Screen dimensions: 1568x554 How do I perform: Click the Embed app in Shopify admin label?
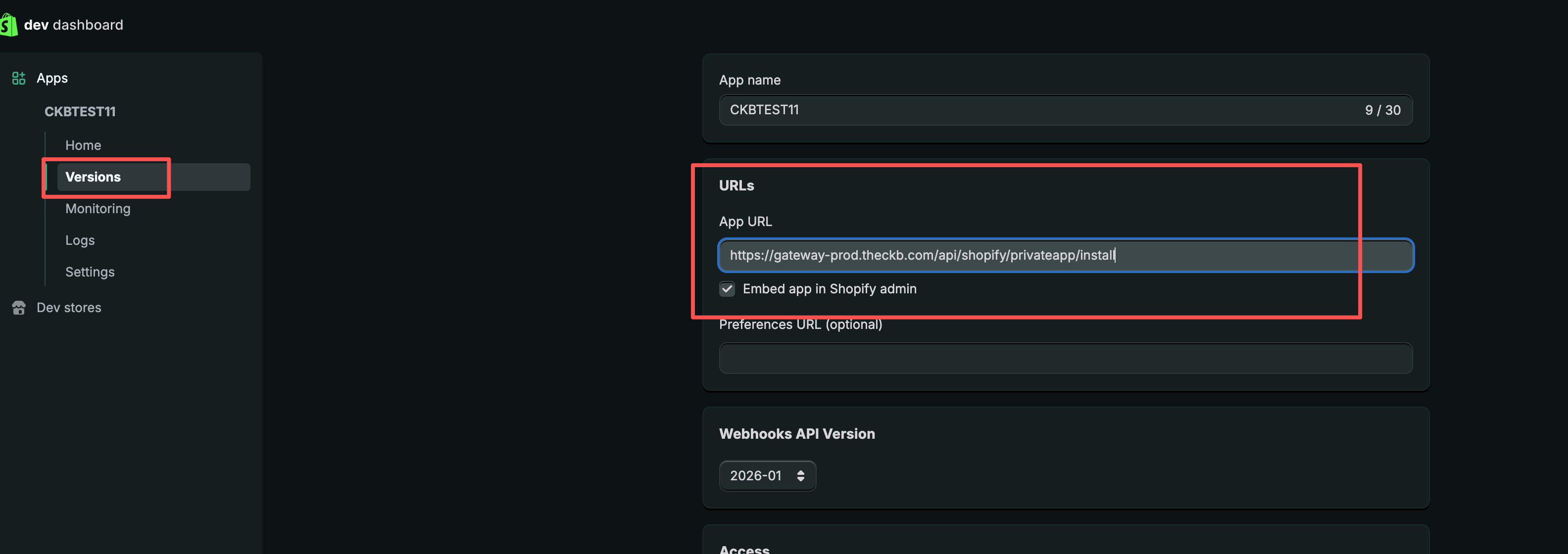click(829, 289)
